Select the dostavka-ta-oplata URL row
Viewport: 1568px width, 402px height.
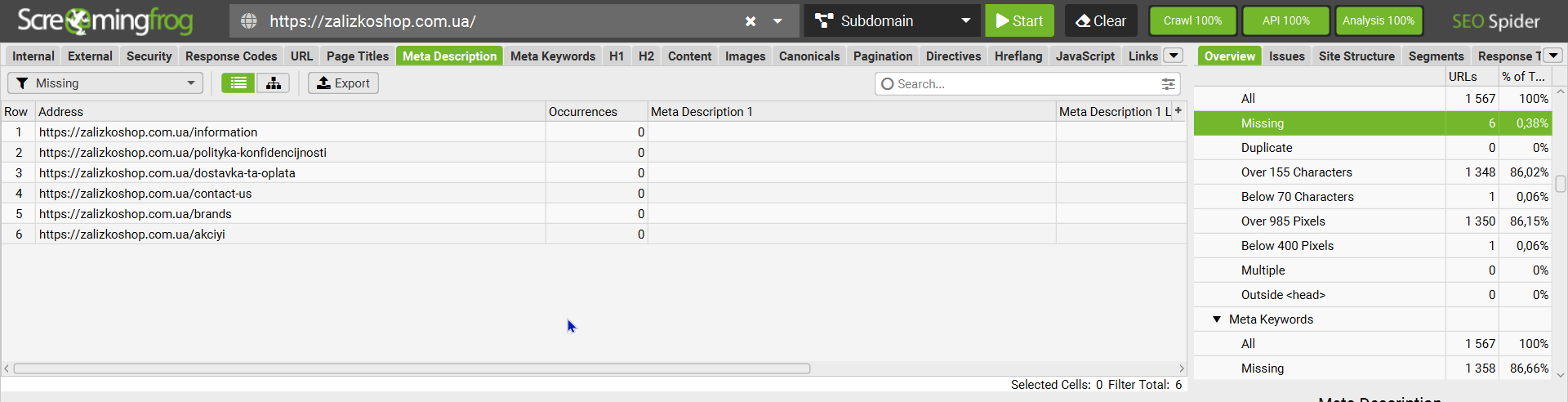click(594, 173)
